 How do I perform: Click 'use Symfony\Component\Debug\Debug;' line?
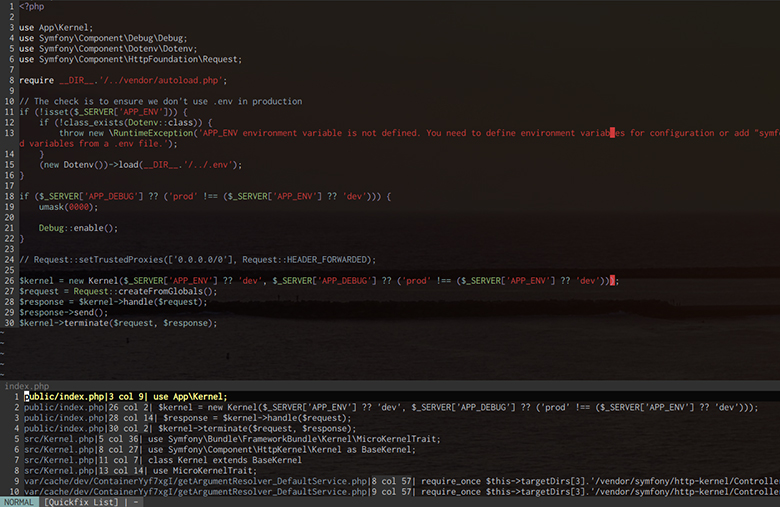[x=103, y=38]
